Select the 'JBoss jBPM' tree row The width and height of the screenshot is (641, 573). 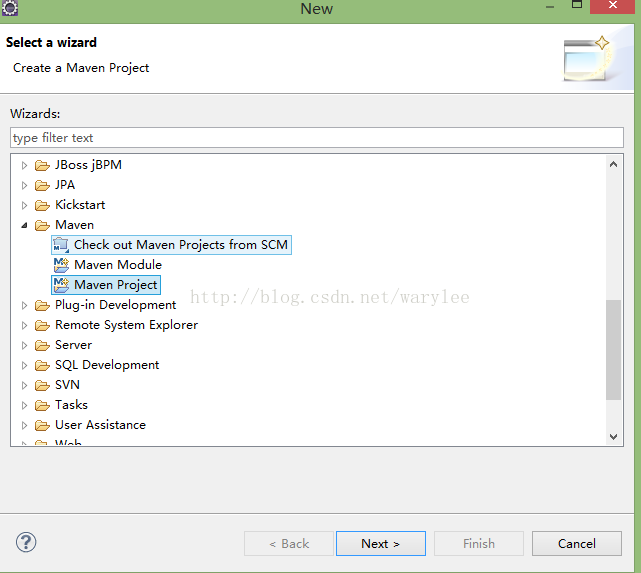(x=88, y=165)
